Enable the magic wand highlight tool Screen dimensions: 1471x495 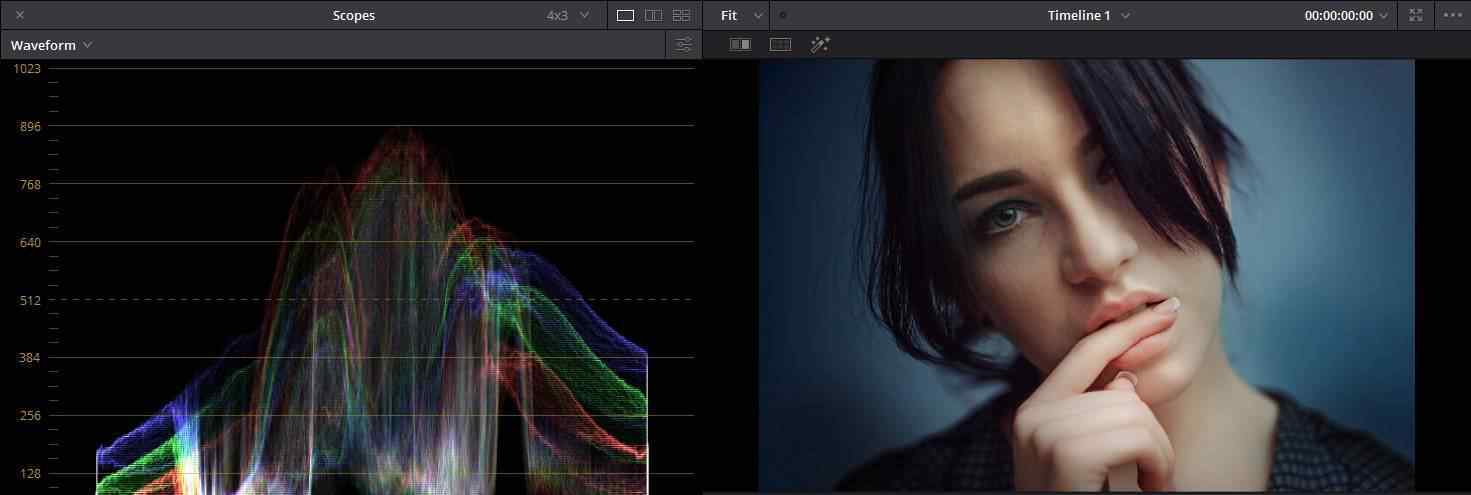[820, 44]
